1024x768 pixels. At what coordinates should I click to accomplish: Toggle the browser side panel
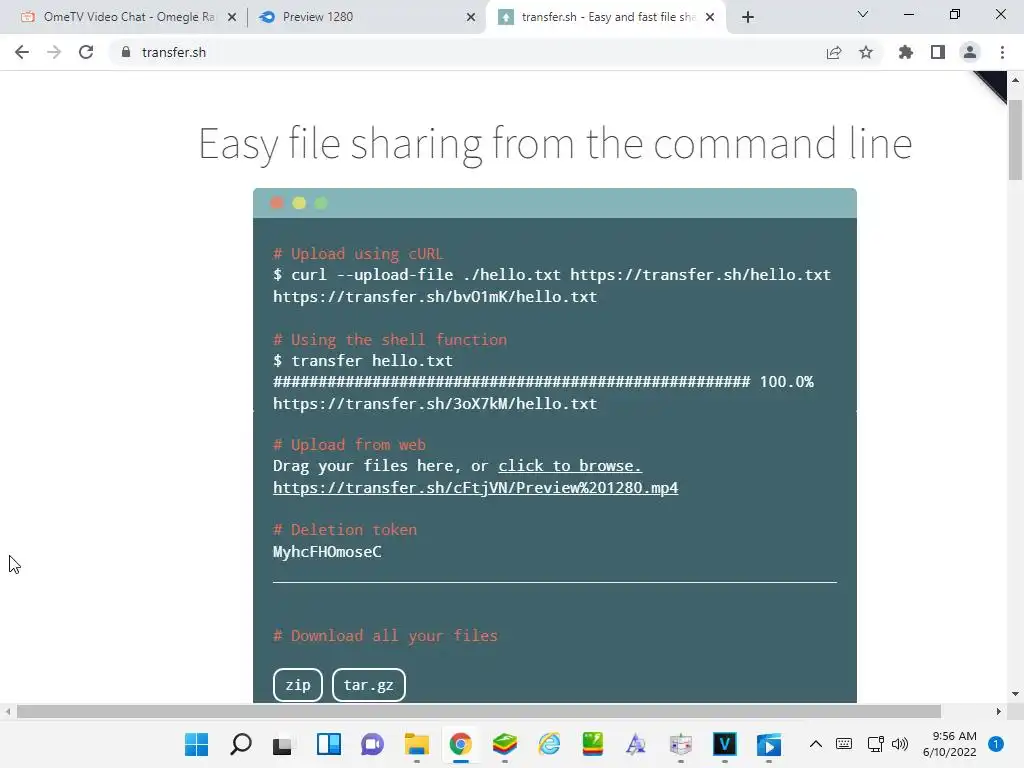[938, 52]
